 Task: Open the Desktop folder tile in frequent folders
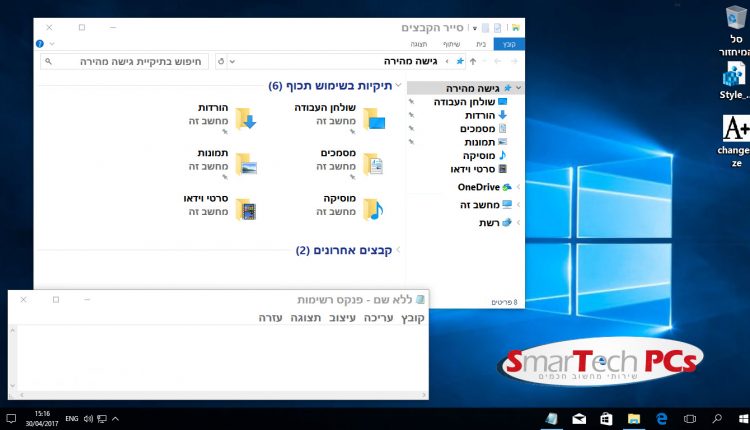point(340,118)
